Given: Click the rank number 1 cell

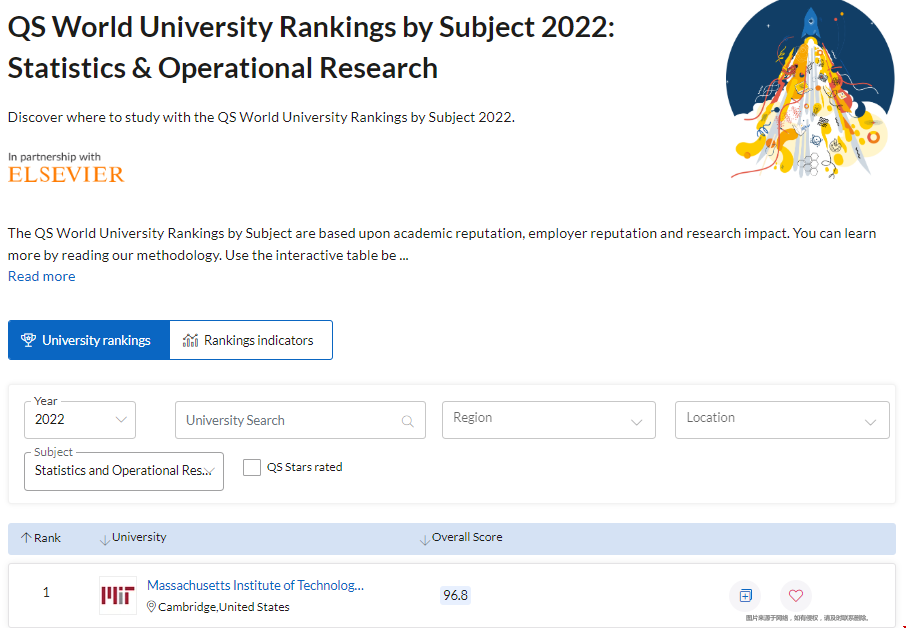Looking at the screenshot, I should 46,592.
